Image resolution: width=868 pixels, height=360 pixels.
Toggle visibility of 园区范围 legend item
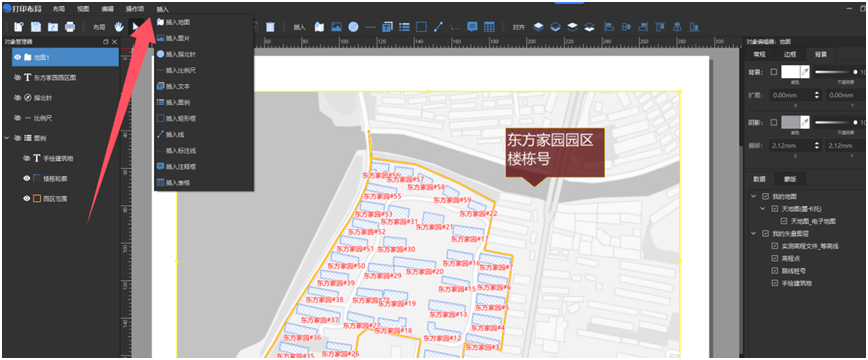27,198
